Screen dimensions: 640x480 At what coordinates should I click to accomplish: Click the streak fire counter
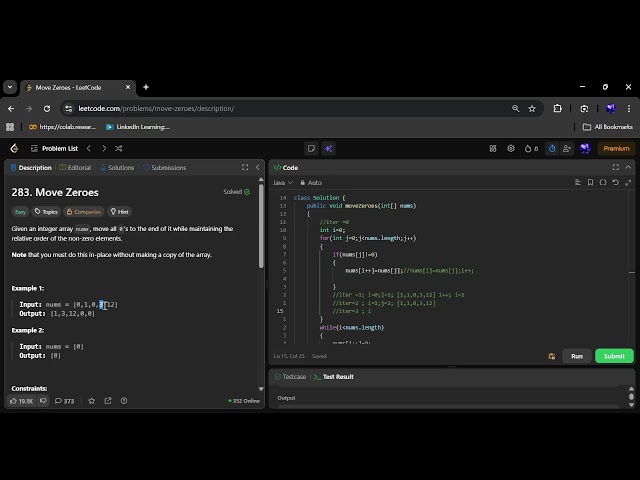[x=531, y=149]
